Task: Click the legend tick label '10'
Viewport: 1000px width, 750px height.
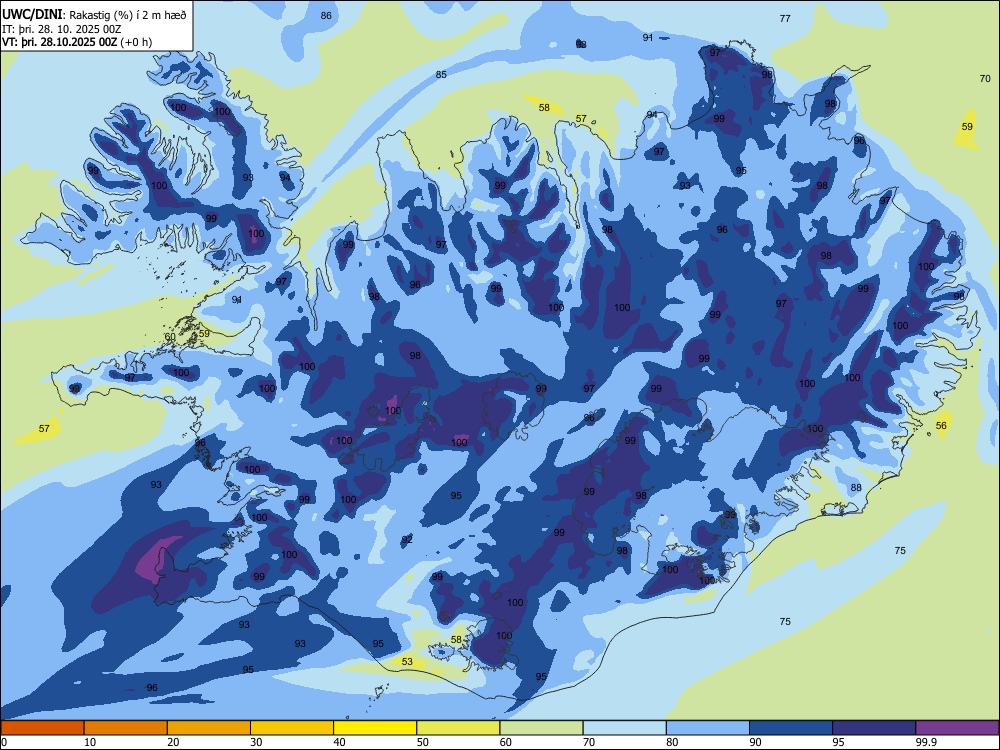Action: 90,742
